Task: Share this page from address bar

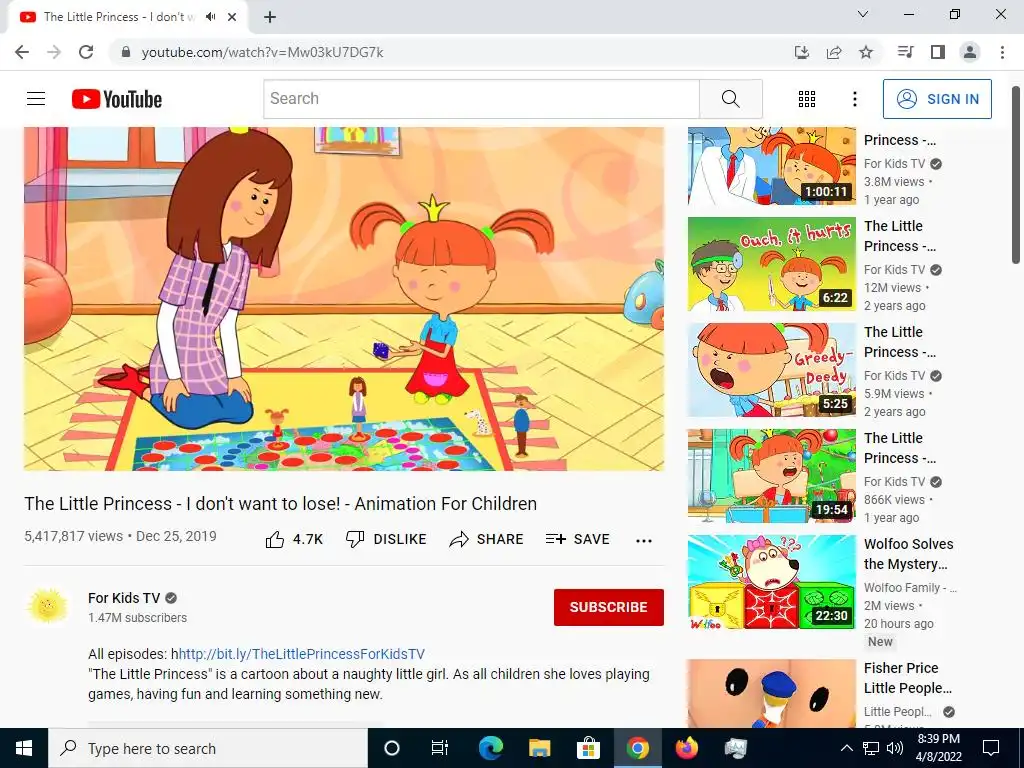Action: (x=834, y=52)
